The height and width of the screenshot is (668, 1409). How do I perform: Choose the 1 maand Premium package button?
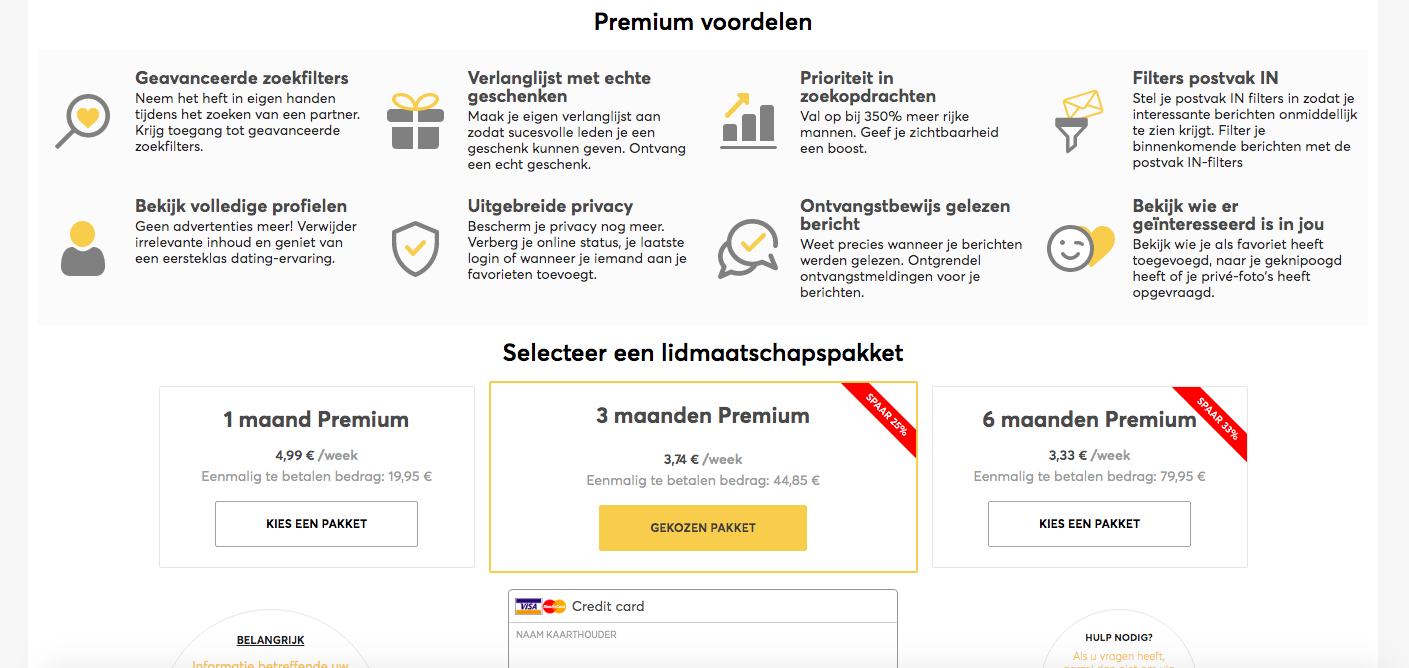point(316,524)
